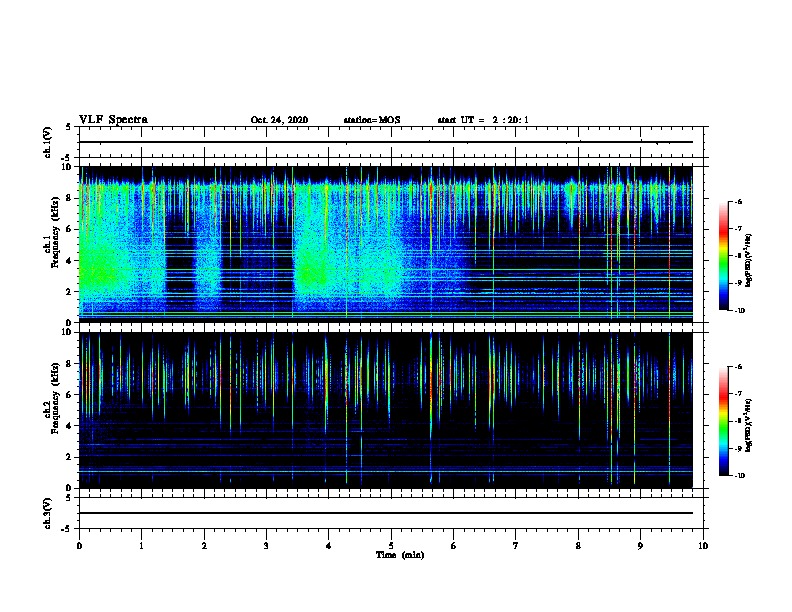The width and height of the screenshot is (792, 612).
Task: Click the ch.1 voltage waveform trace
Action: 386,142
